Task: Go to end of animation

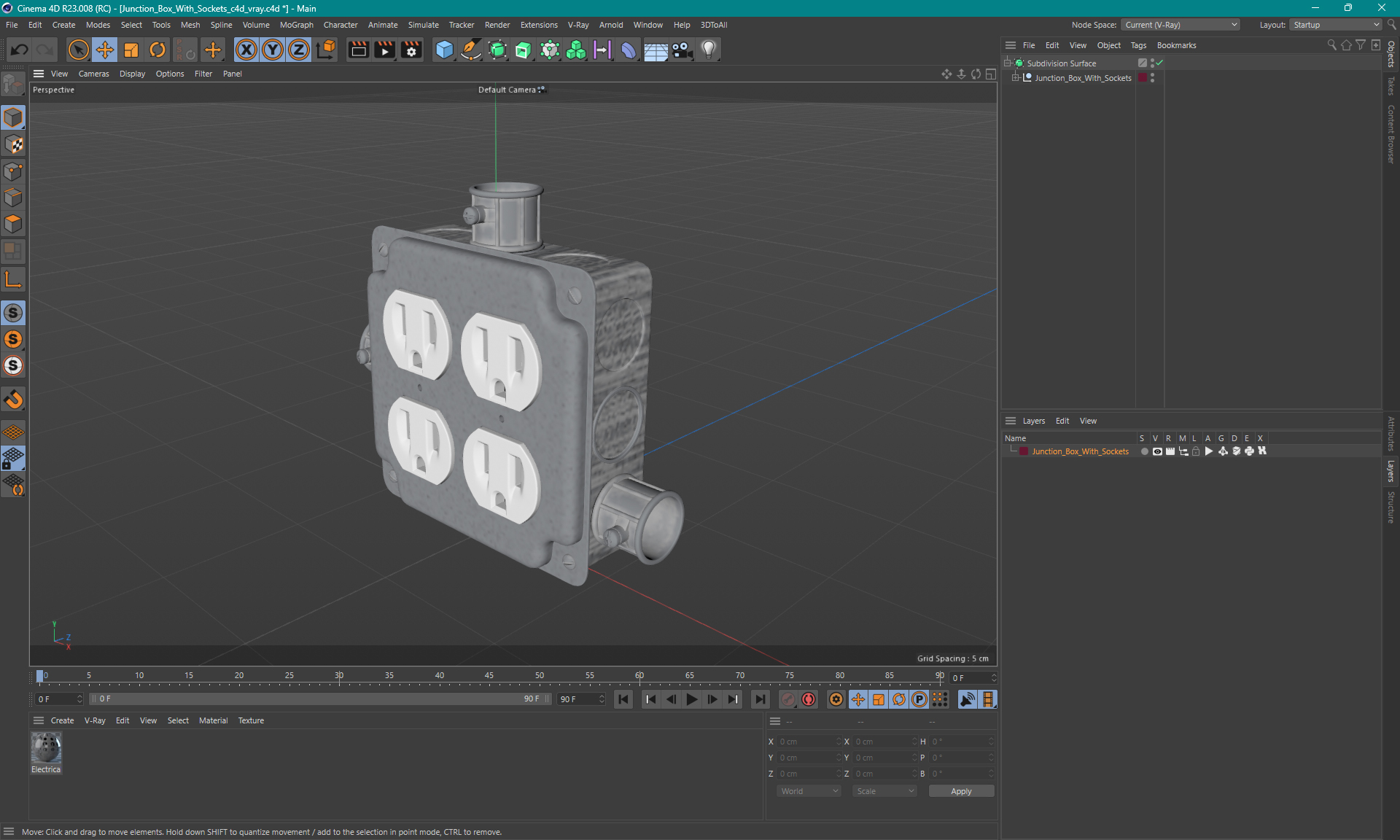Action: tap(760, 699)
